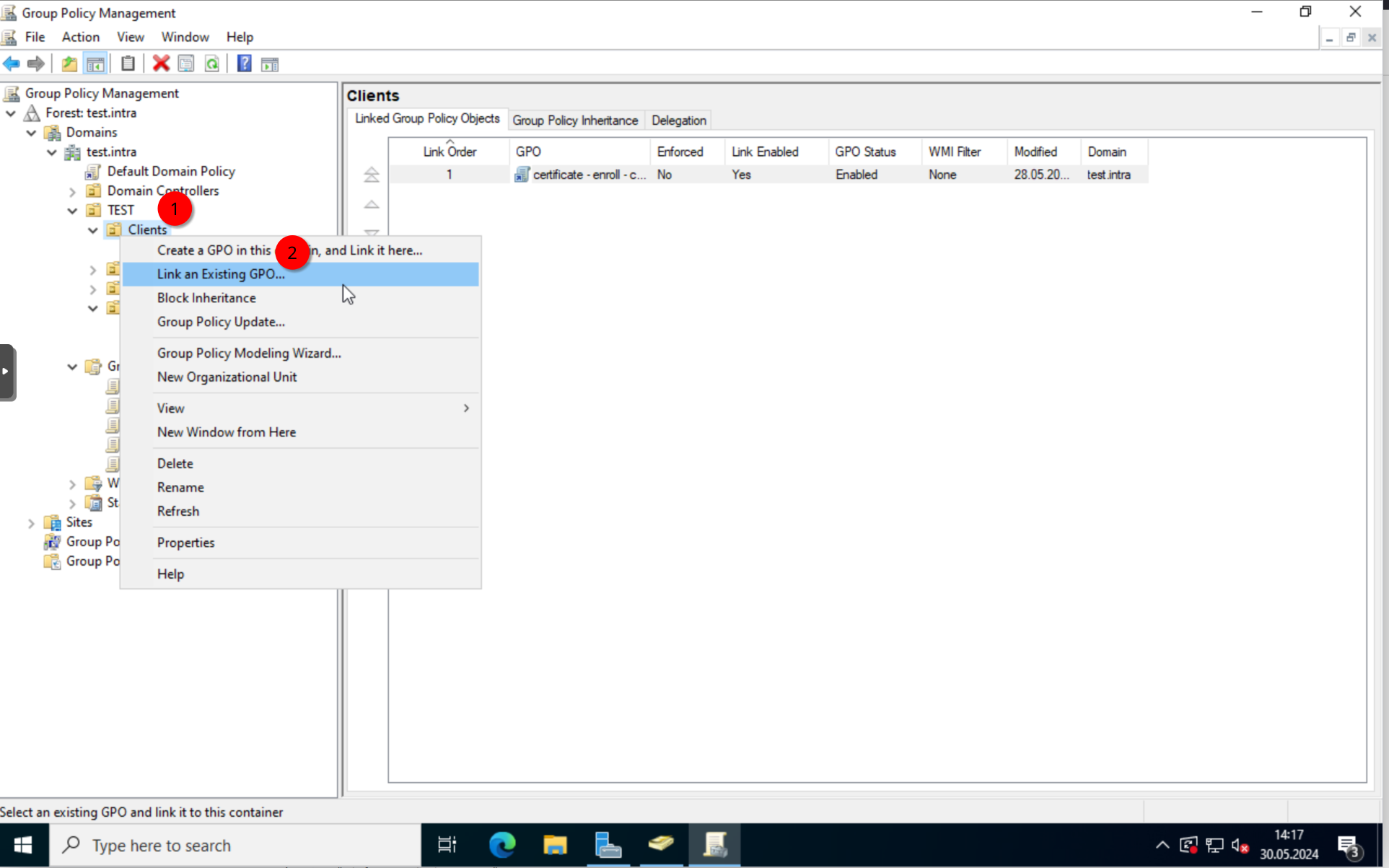The width and height of the screenshot is (1389, 868).
Task: Choose Group Policy Modeling Wizard...
Action: pos(300,353)
